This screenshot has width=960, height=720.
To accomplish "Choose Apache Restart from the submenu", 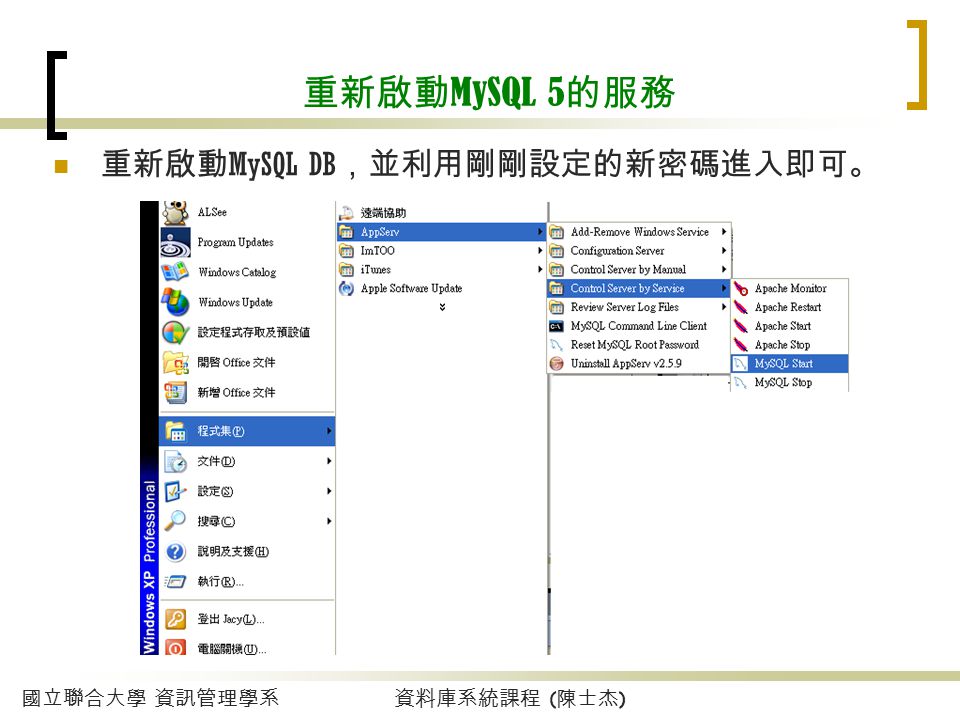I will (x=790, y=307).
